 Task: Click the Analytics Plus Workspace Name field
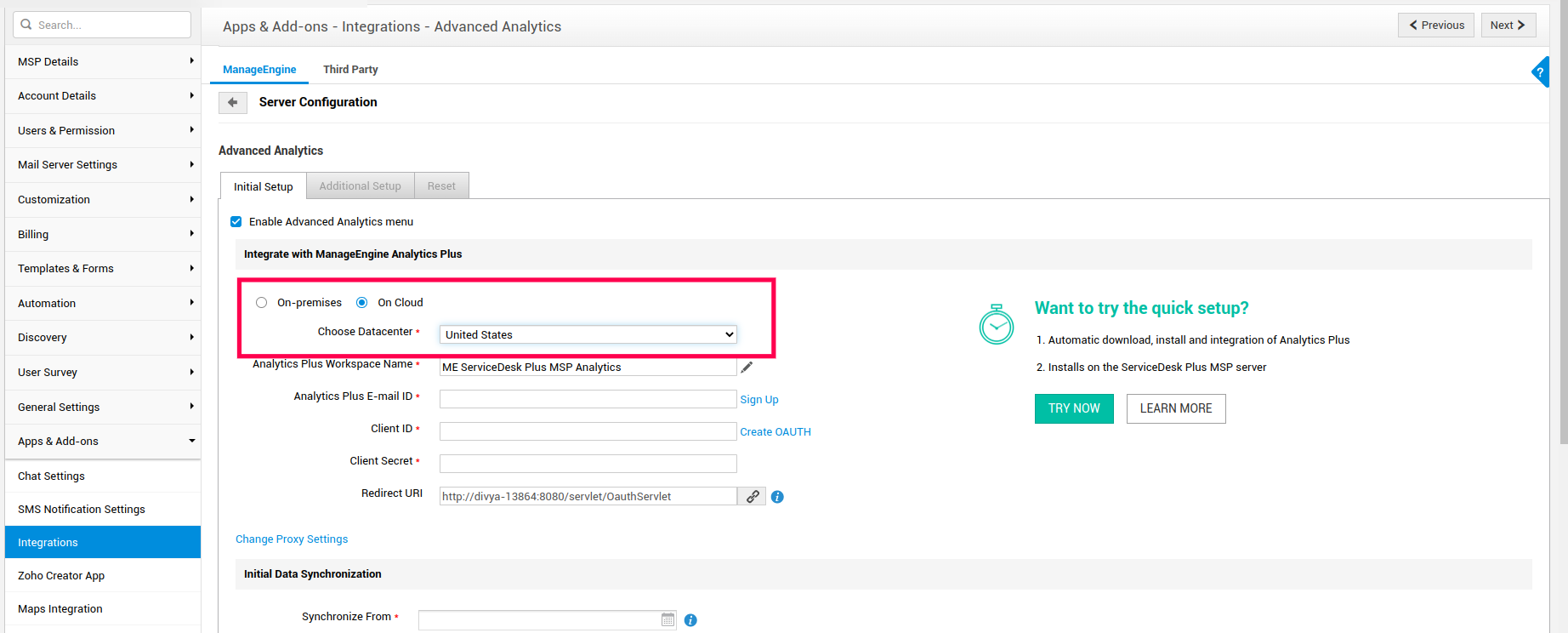pyautogui.click(x=588, y=368)
